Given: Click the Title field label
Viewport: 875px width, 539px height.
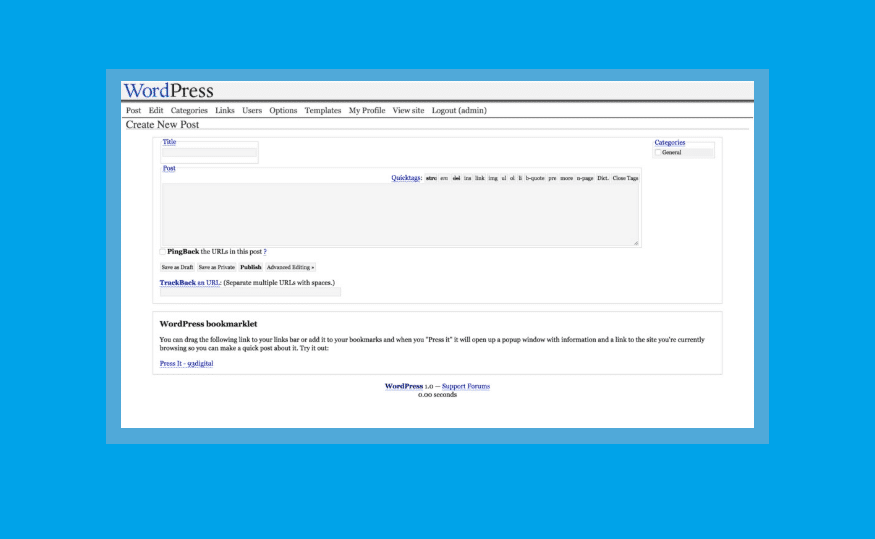Looking at the screenshot, I should [x=169, y=142].
